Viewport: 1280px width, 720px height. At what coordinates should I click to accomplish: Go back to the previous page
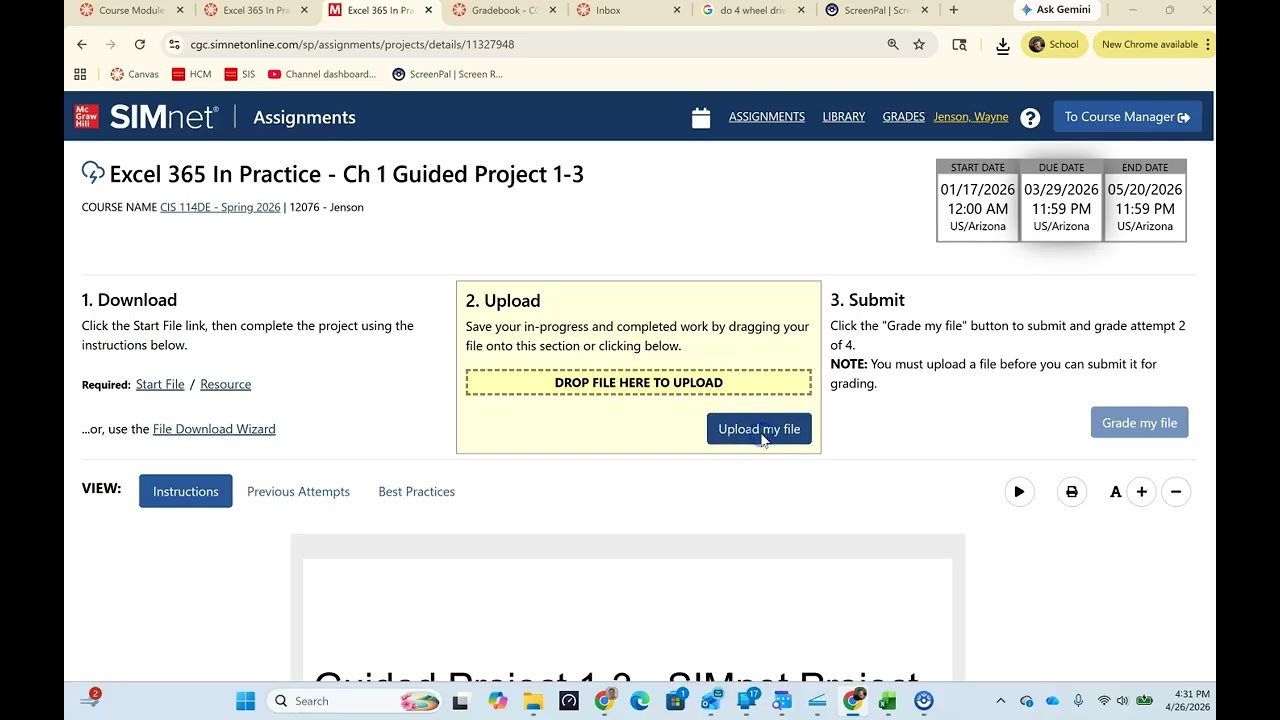82,44
